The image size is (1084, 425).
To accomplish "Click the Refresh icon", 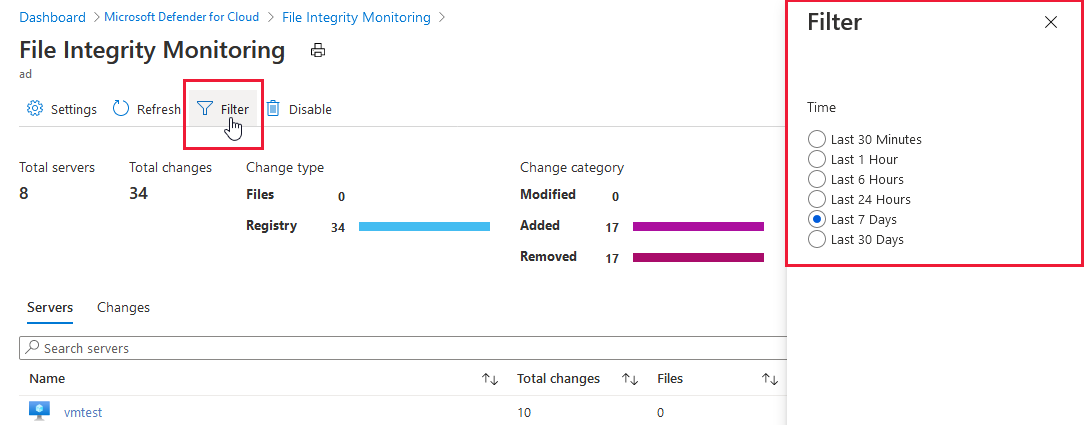I will (x=121, y=109).
